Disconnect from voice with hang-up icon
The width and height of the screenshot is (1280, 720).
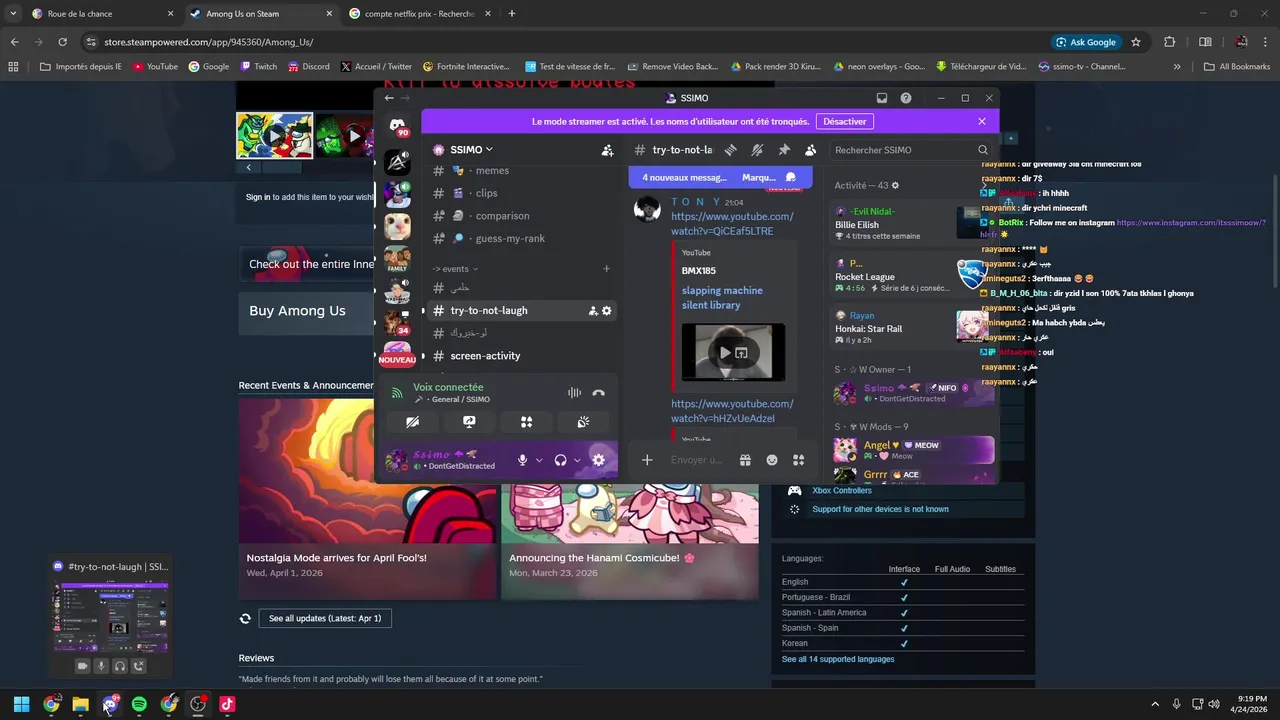click(598, 393)
